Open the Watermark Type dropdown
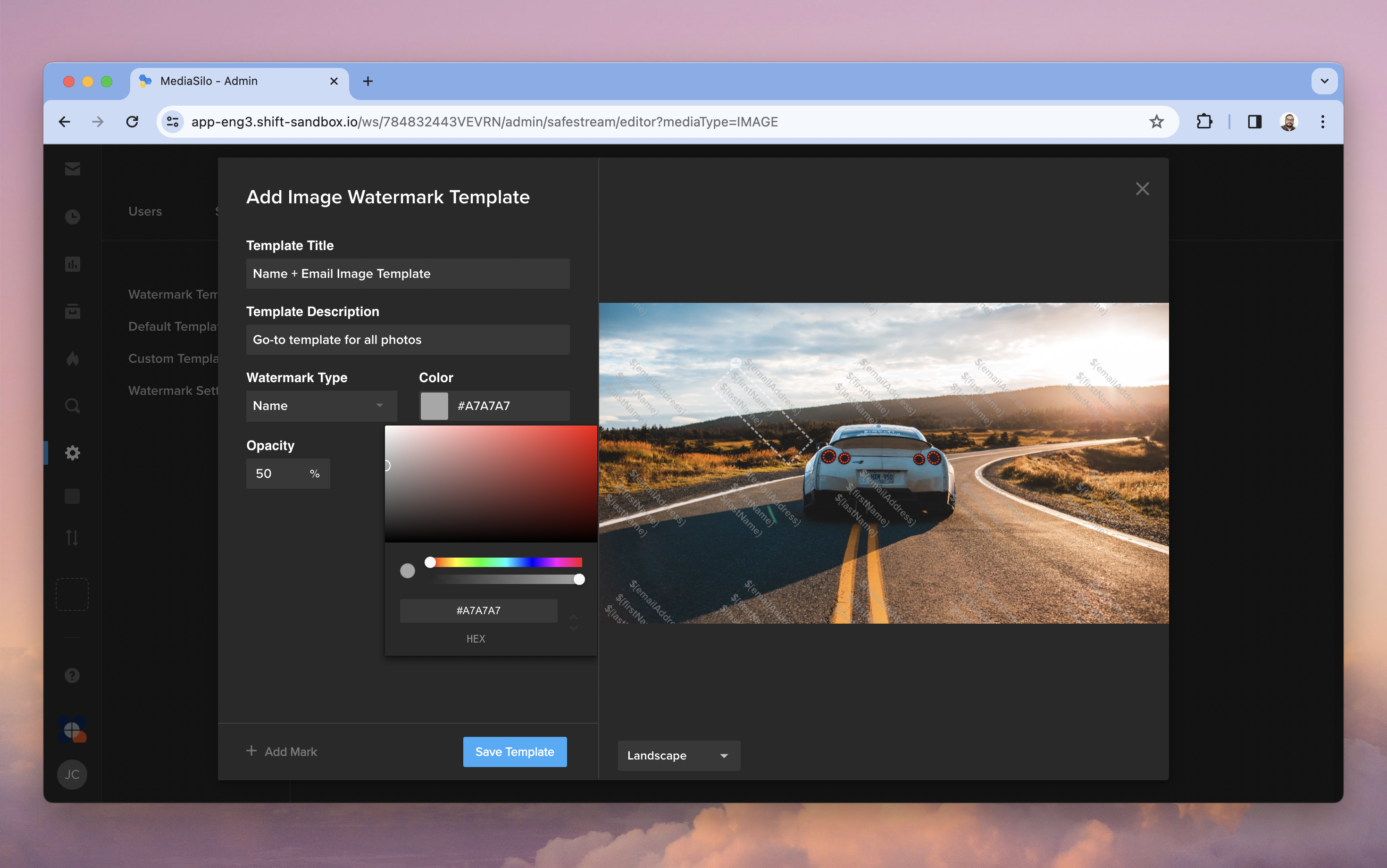 click(x=321, y=406)
